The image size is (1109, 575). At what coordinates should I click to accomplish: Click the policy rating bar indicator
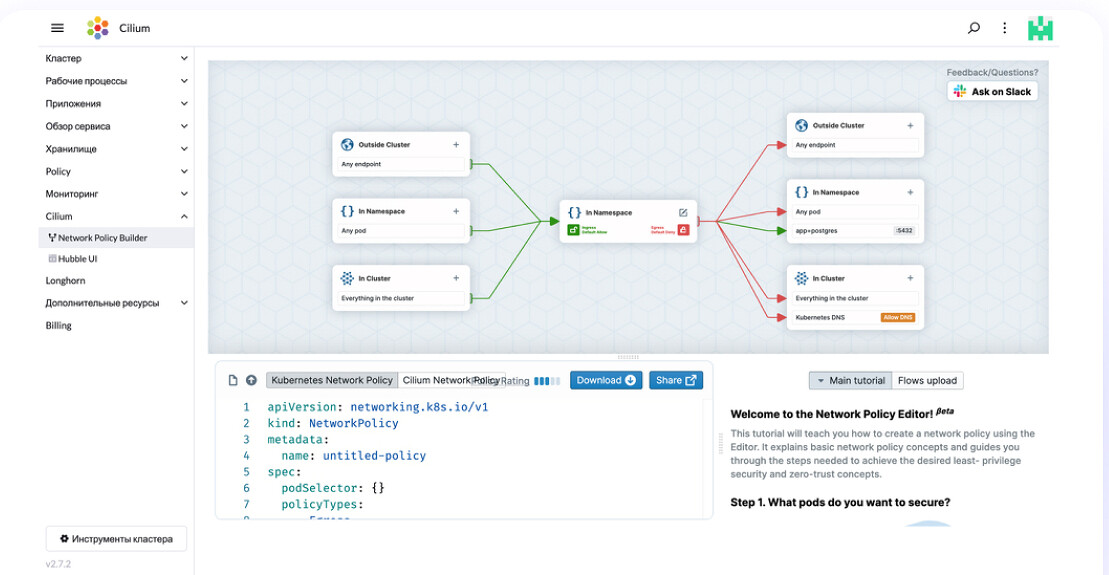547,380
